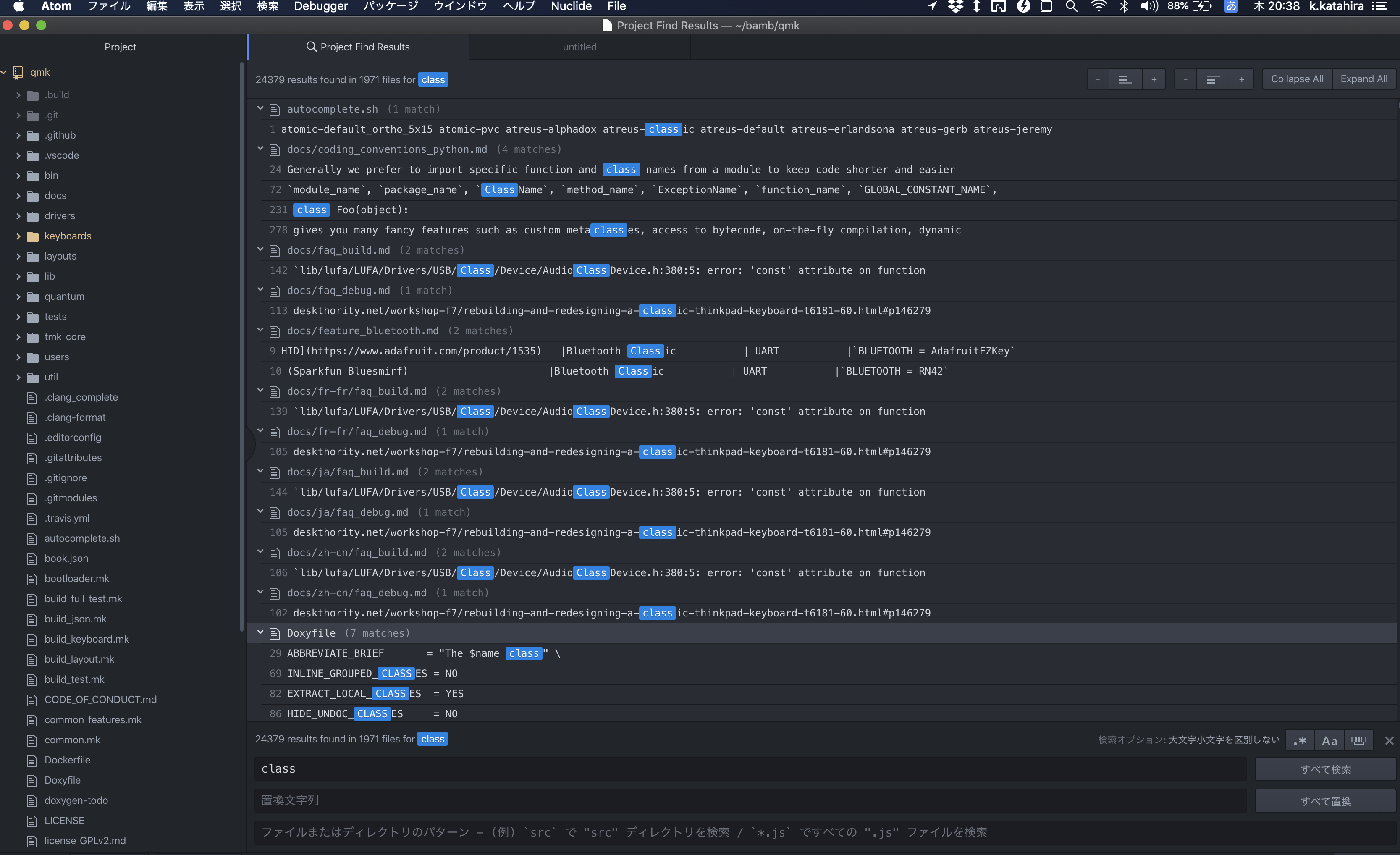Expand the keyboards folder in the Project tree

(x=18, y=236)
